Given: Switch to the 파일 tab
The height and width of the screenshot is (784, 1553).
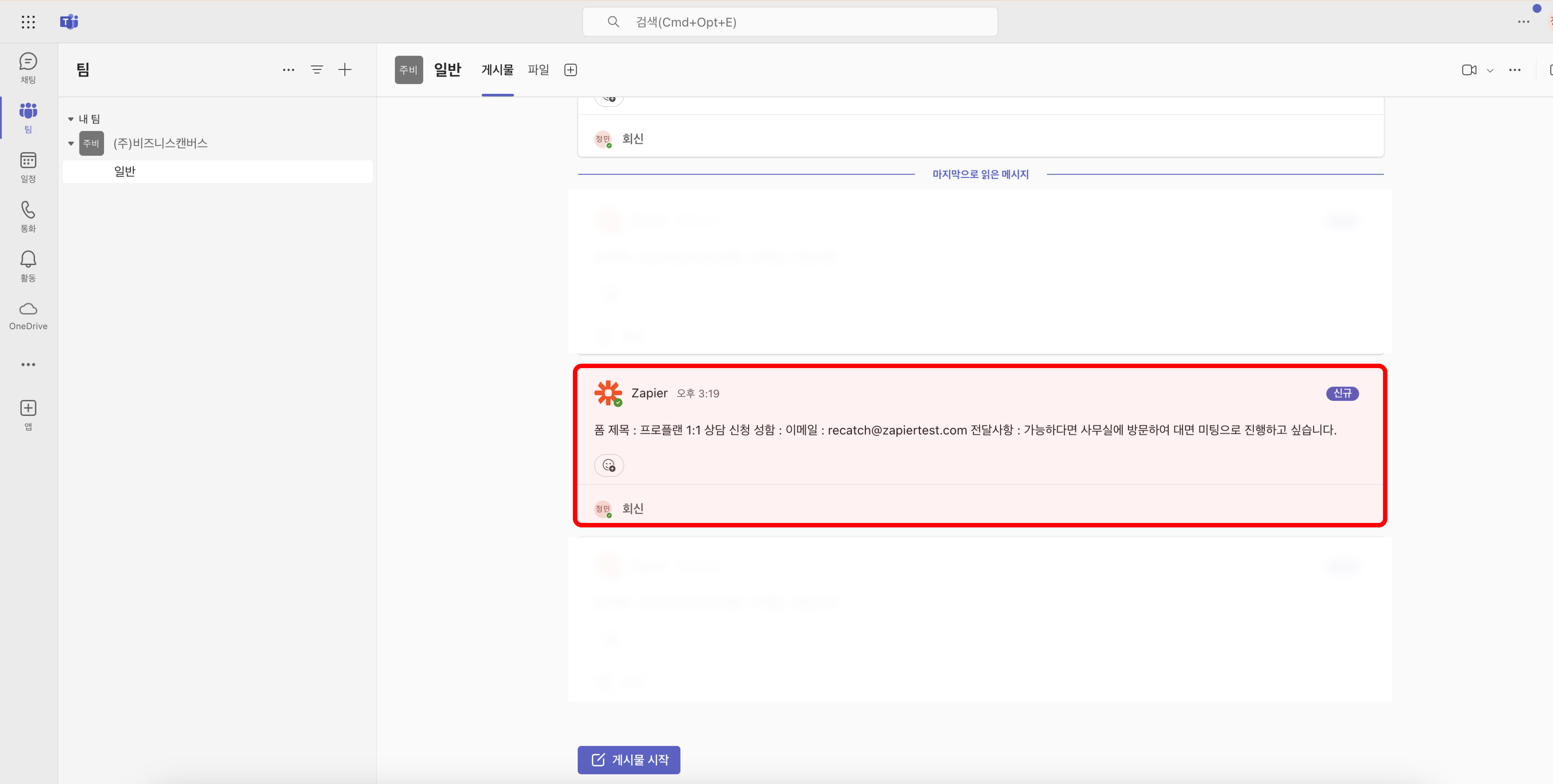Looking at the screenshot, I should tap(538, 70).
